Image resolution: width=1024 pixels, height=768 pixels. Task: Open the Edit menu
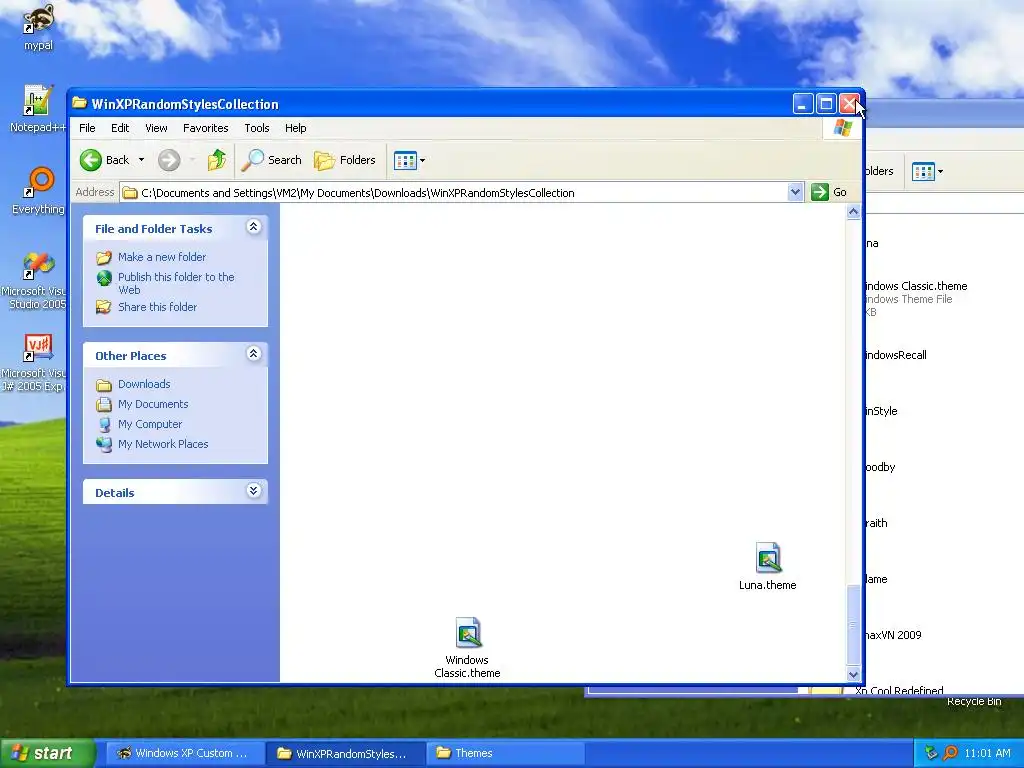[120, 128]
